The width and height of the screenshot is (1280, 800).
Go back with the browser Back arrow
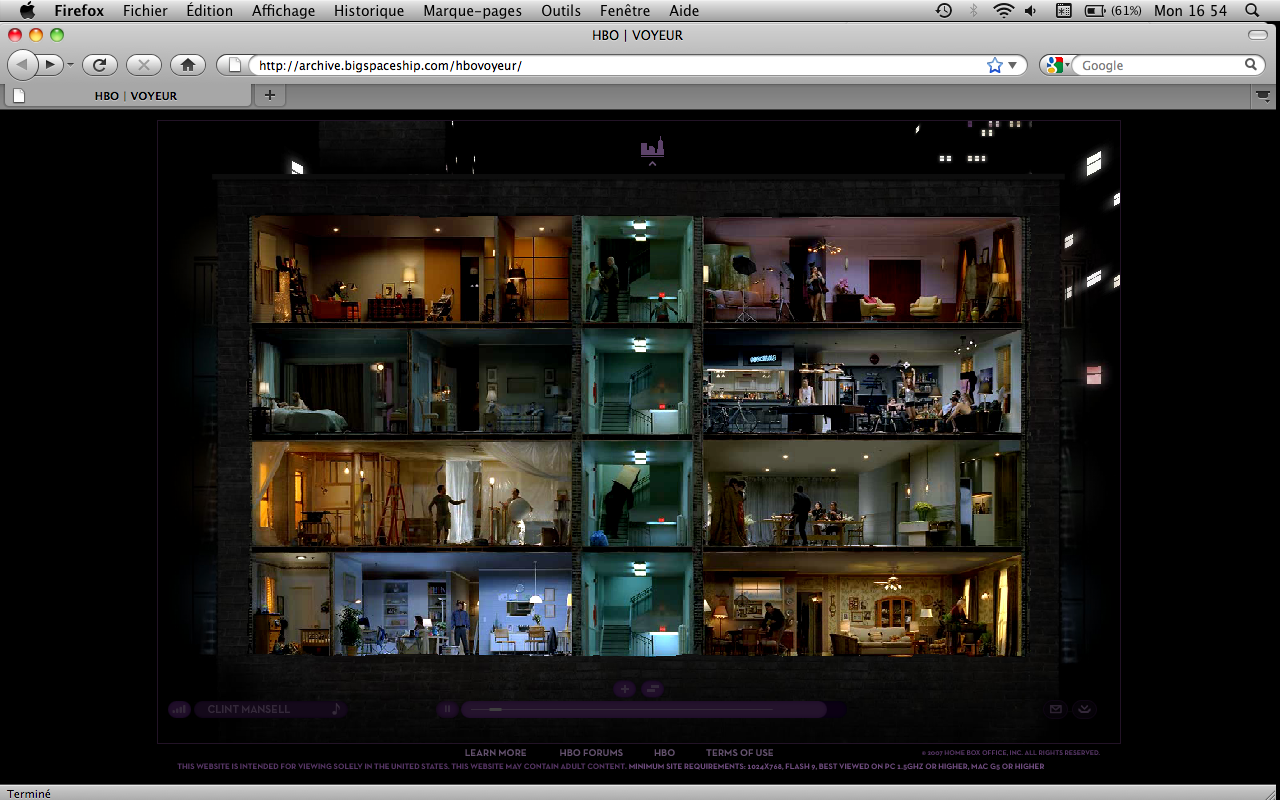[x=22, y=64]
